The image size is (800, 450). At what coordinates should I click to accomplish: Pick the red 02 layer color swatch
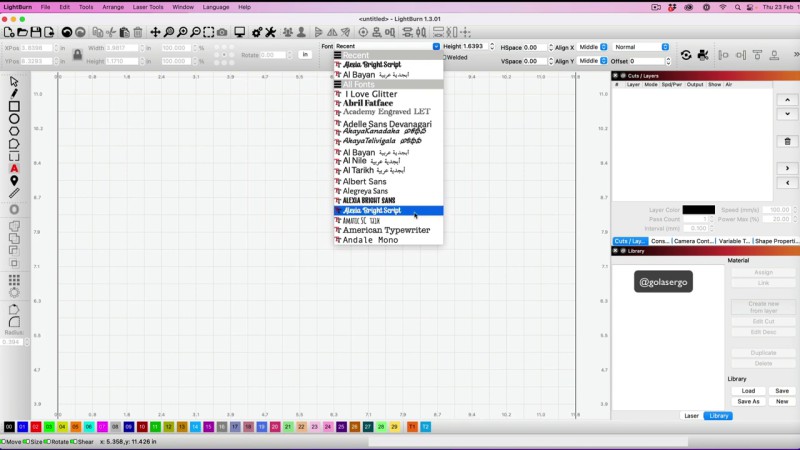pos(36,427)
